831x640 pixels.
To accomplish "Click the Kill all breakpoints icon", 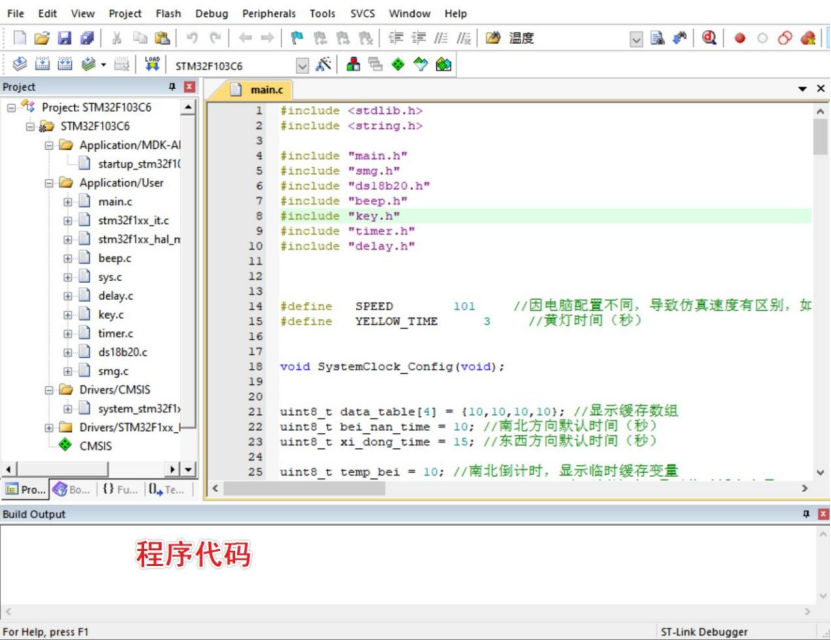I will tap(807, 38).
